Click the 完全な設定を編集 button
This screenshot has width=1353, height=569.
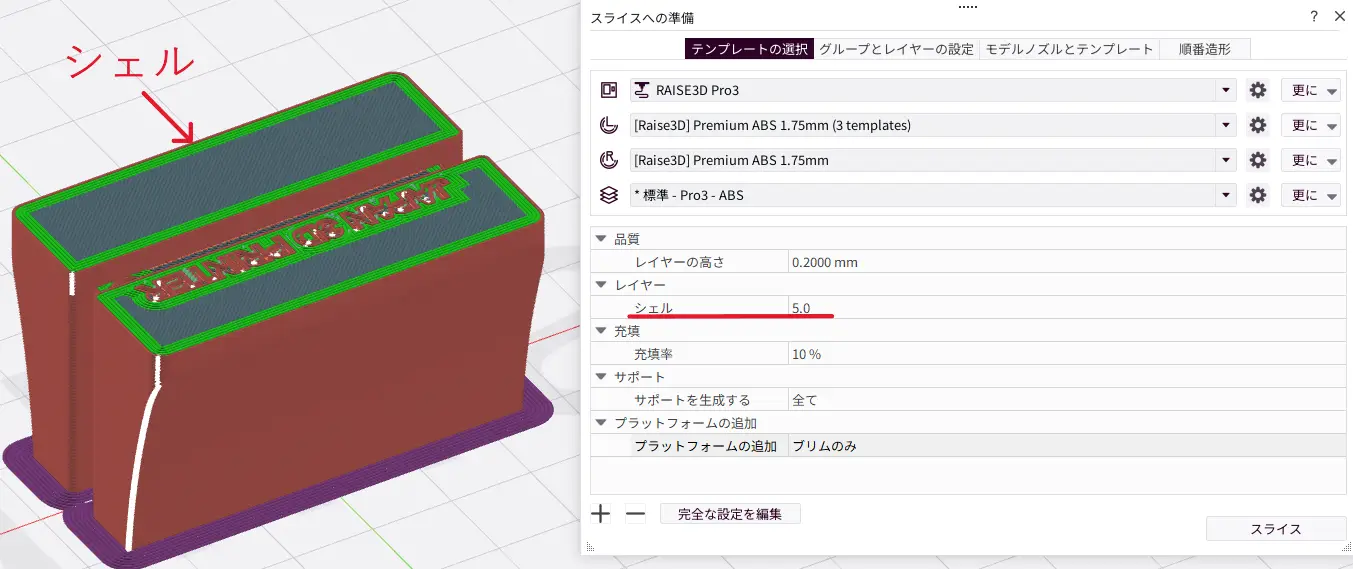coord(730,514)
